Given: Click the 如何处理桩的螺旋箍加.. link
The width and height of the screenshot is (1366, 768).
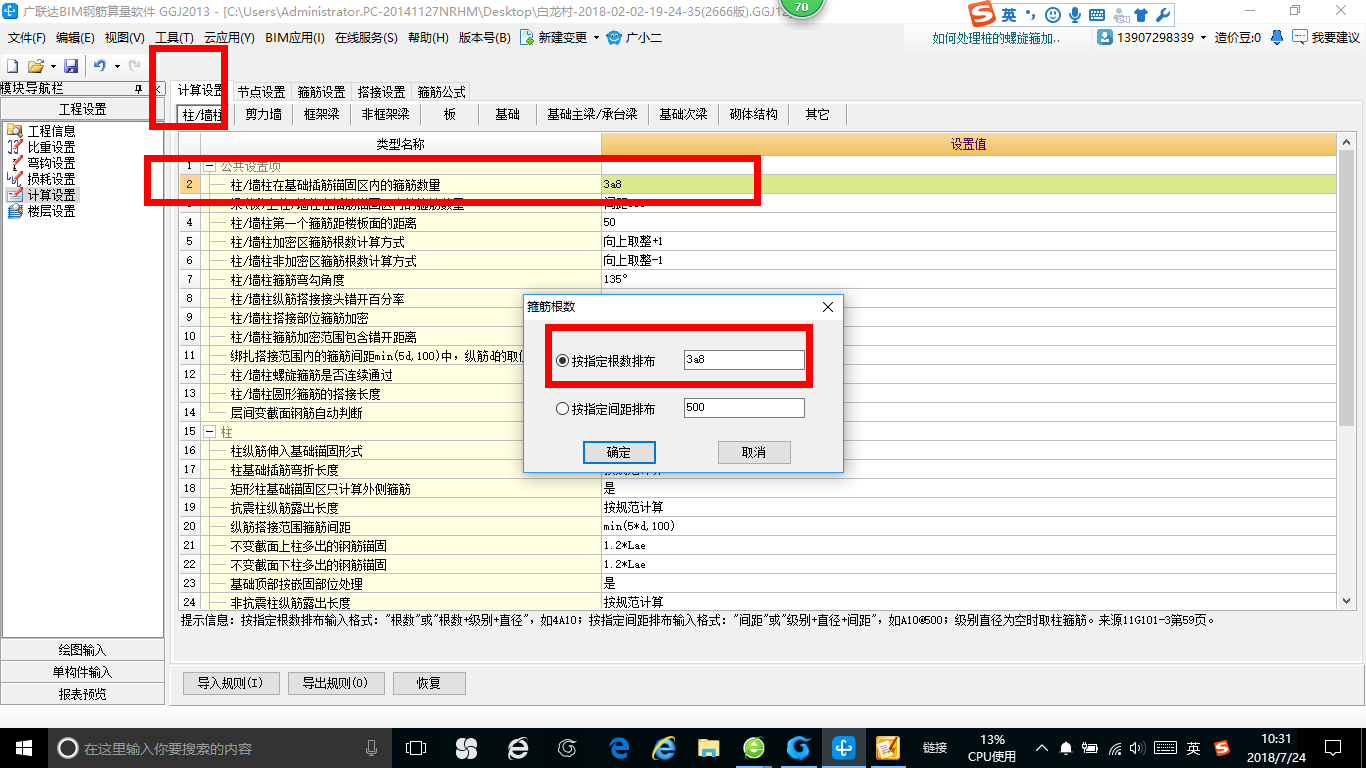Looking at the screenshot, I should pyautogui.click(x=997, y=38).
